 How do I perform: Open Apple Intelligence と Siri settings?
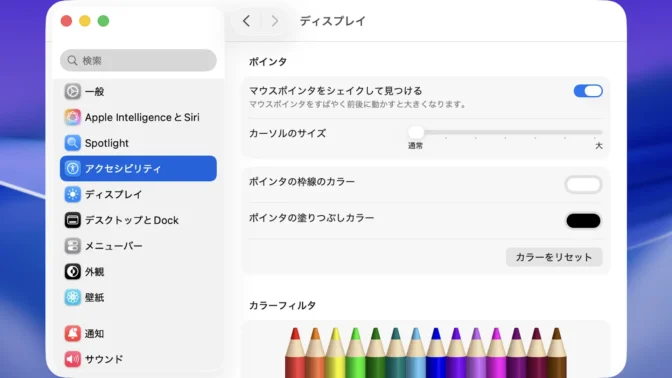coord(138,117)
